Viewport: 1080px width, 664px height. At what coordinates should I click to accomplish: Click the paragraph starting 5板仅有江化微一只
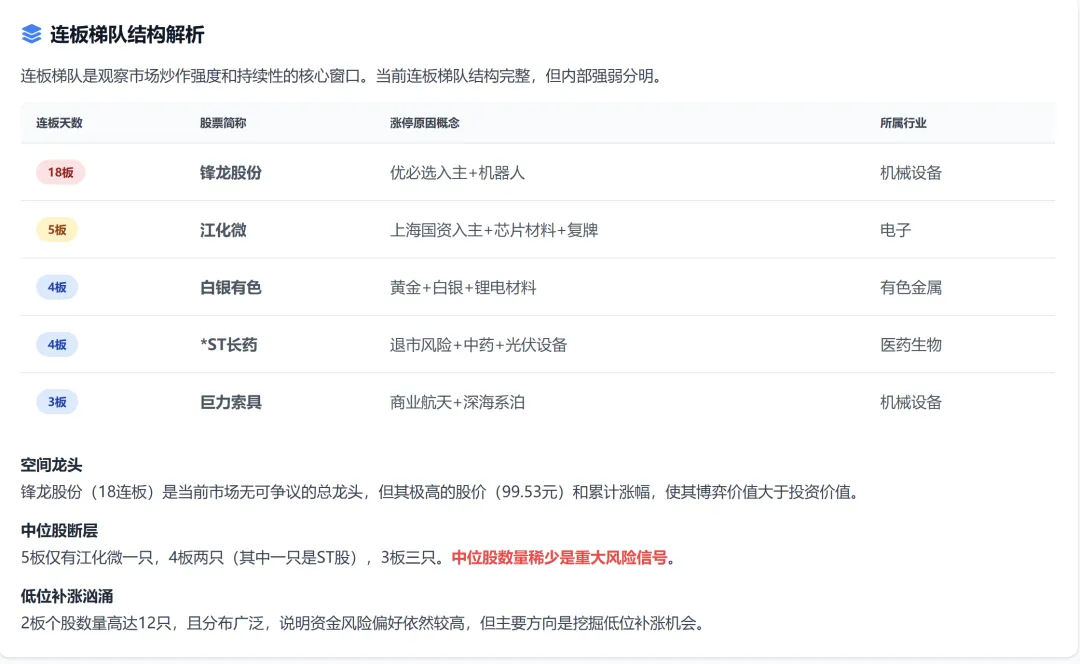pyautogui.click(x=348, y=557)
